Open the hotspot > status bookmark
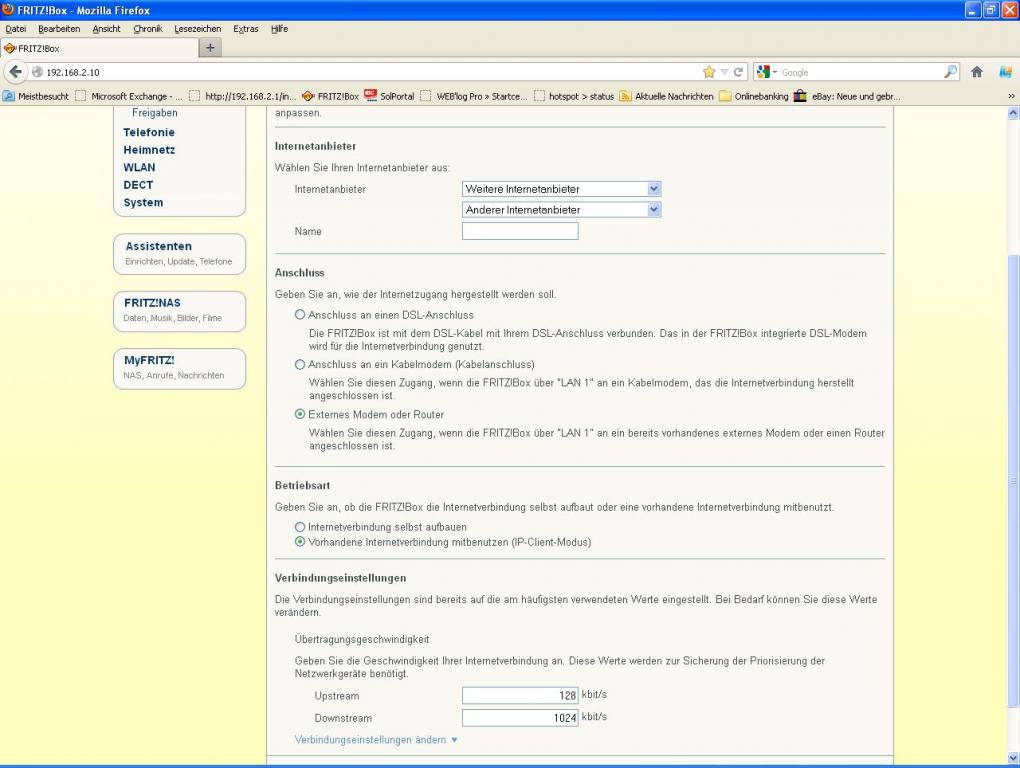 click(574, 96)
